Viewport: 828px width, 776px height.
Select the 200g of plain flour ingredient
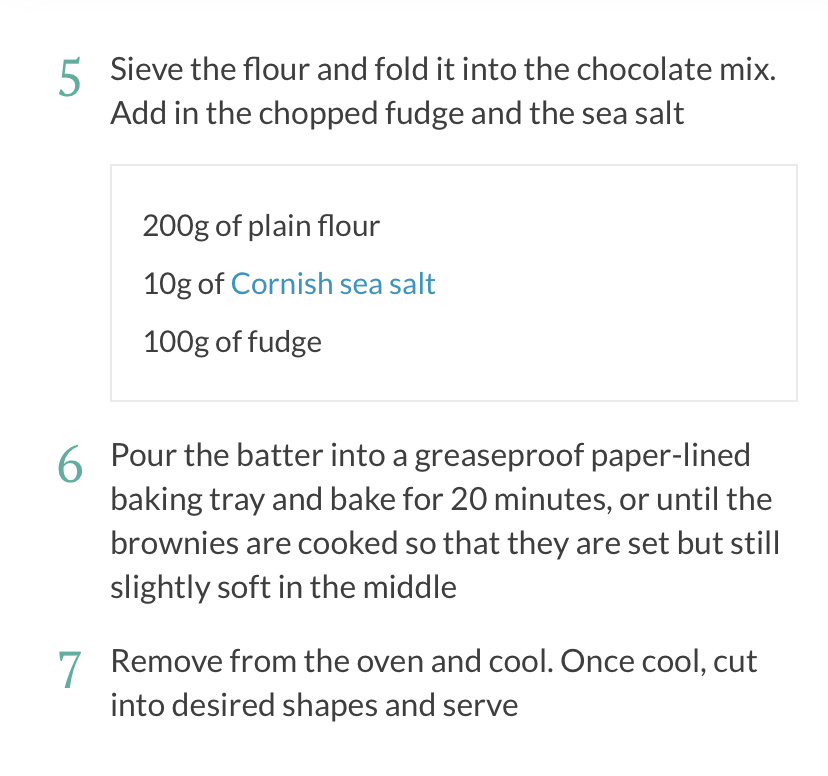point(261,226)
